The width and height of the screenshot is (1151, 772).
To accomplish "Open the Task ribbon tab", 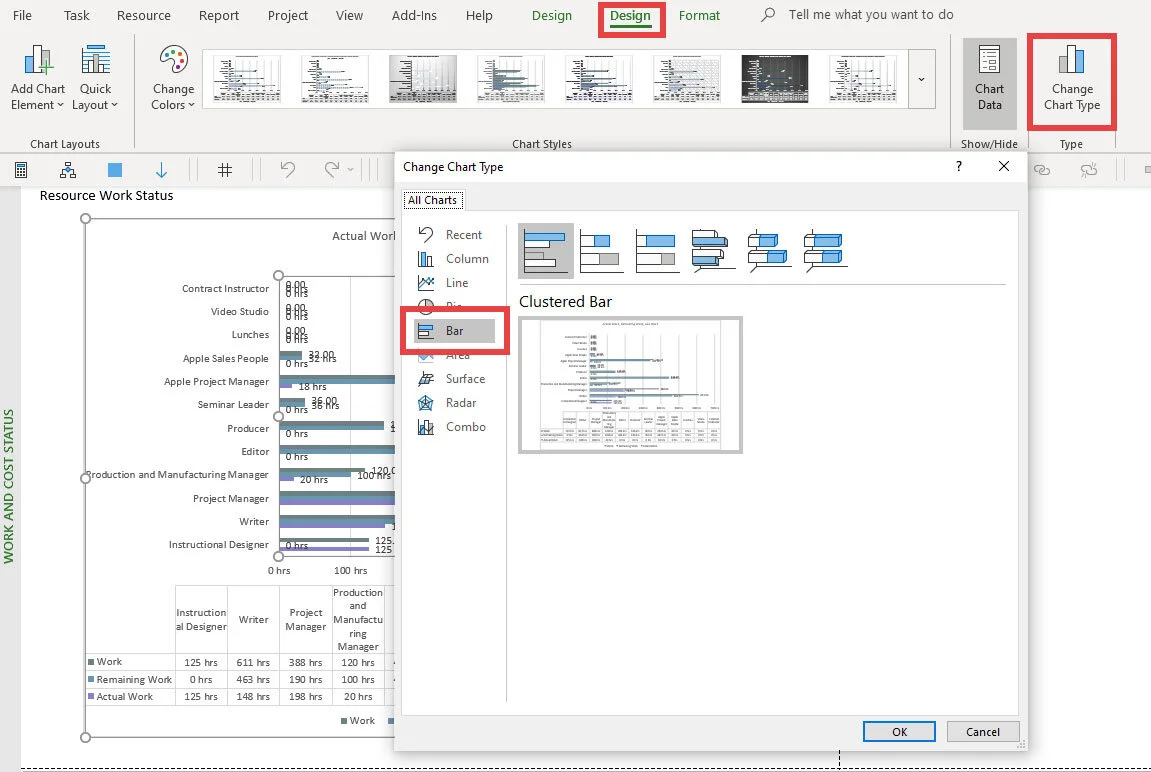I will coord(76,15).
